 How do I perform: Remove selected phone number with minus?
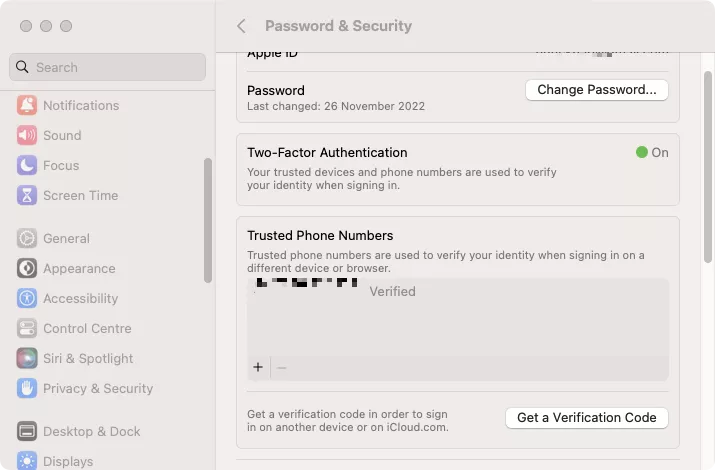(282, 367)
